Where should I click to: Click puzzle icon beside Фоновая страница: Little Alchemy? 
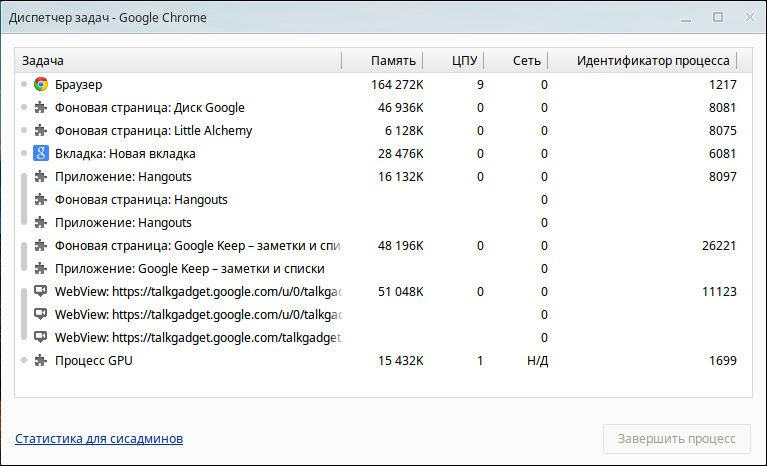tap(41, 131)
